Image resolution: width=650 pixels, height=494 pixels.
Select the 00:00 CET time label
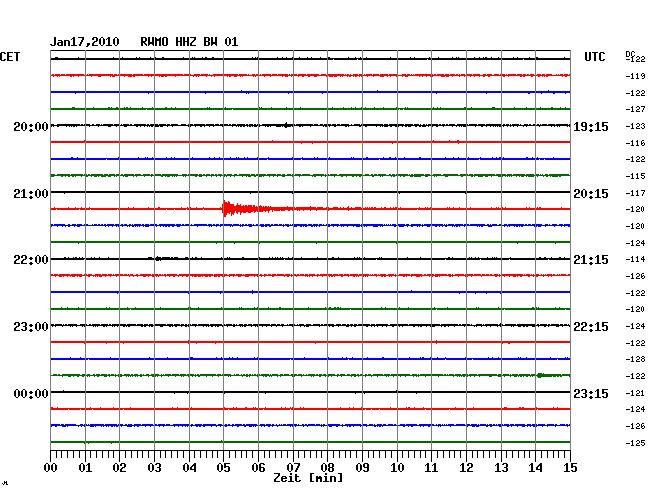tap(31, 393)
